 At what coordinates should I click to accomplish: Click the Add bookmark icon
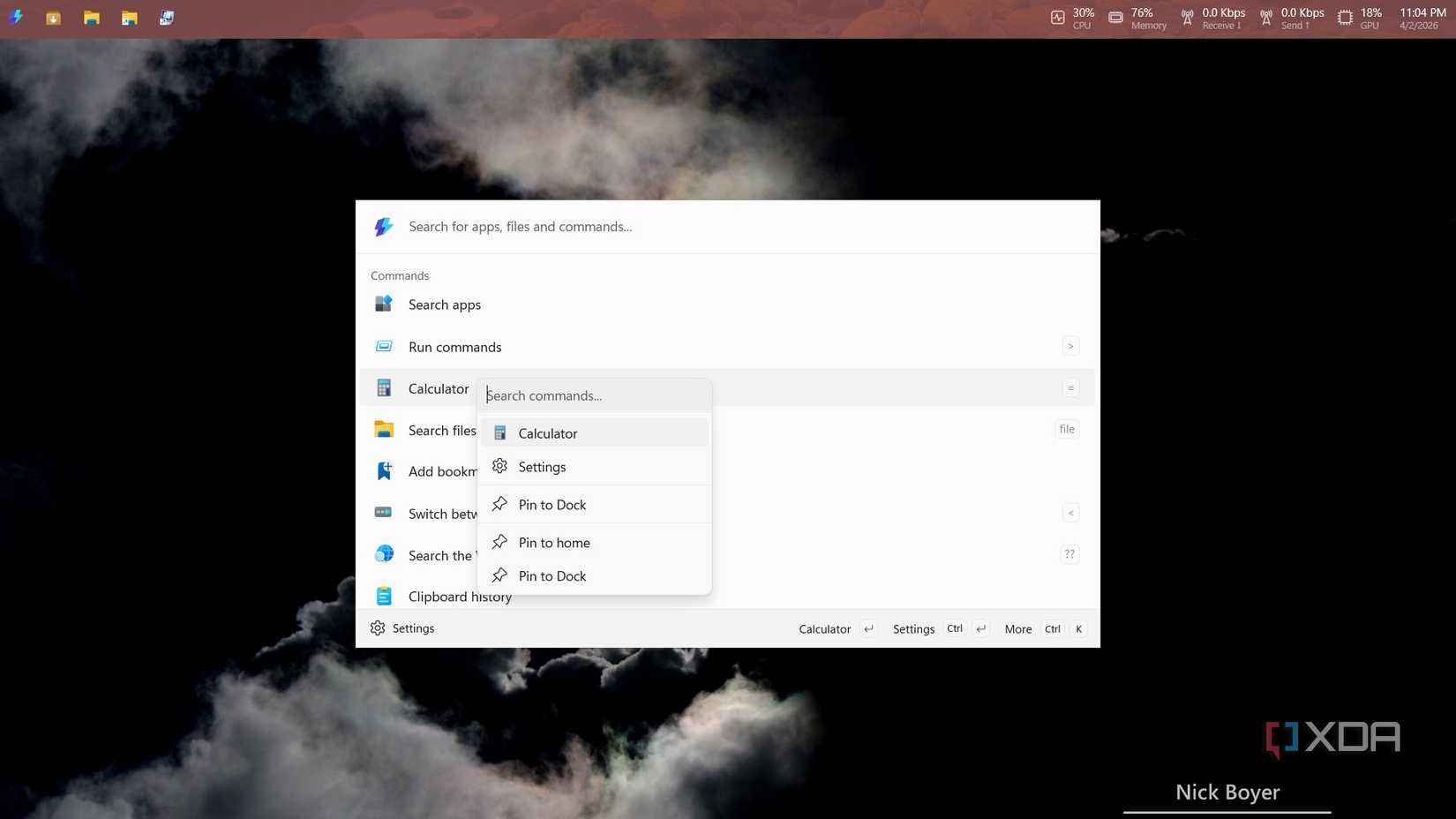[384, 471]
